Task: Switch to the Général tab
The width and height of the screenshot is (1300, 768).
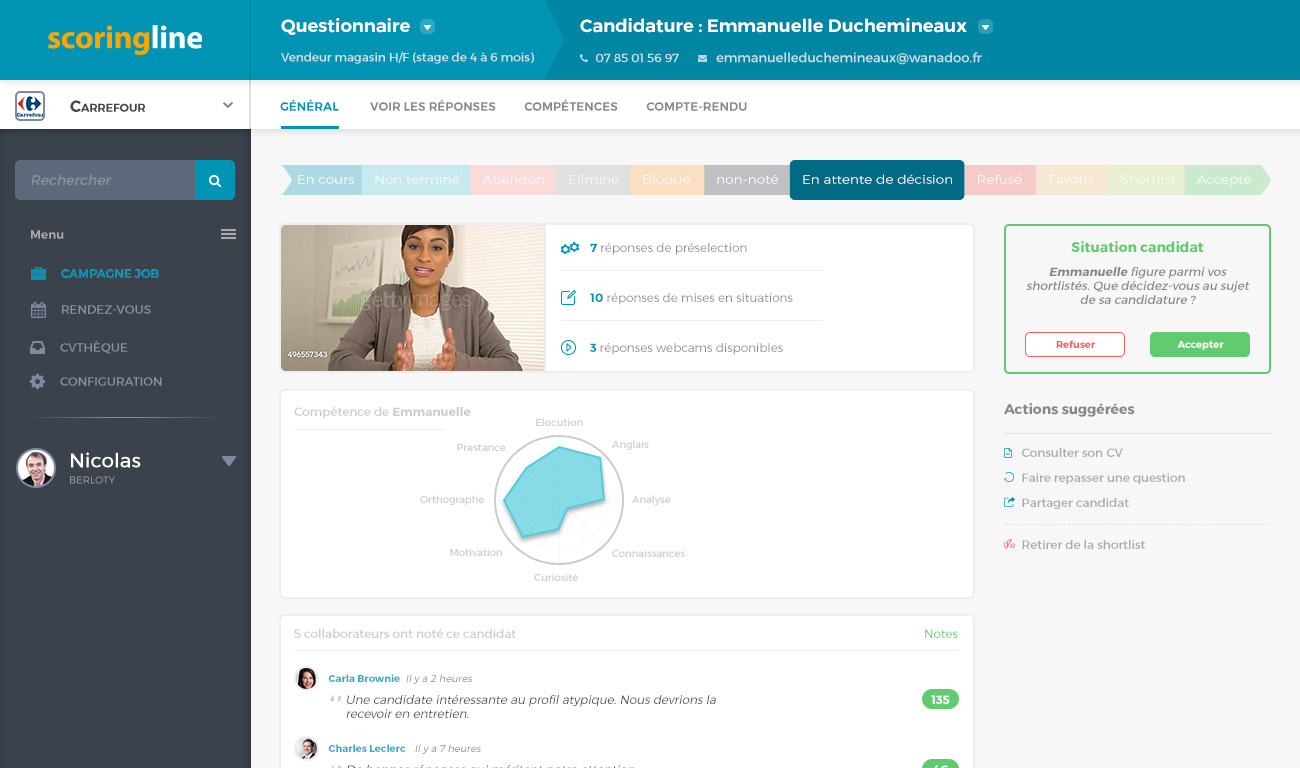Action: coord(310,106)
